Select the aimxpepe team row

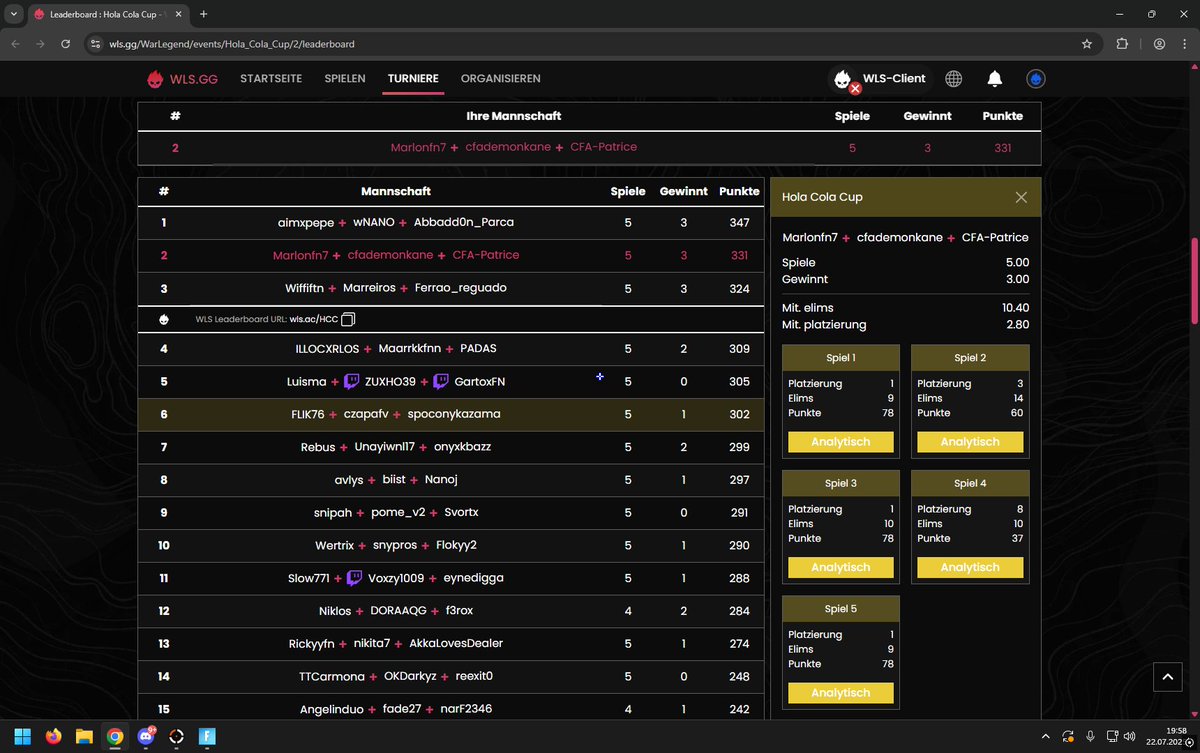pyautogui.click(x=451, y=222)
